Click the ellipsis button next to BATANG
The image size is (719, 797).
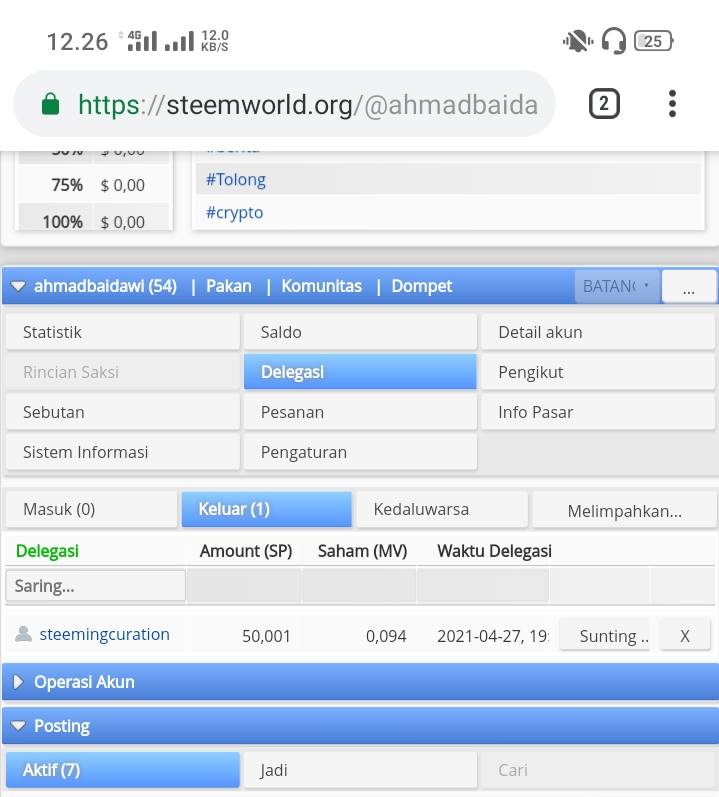click(x=689, y=287)
